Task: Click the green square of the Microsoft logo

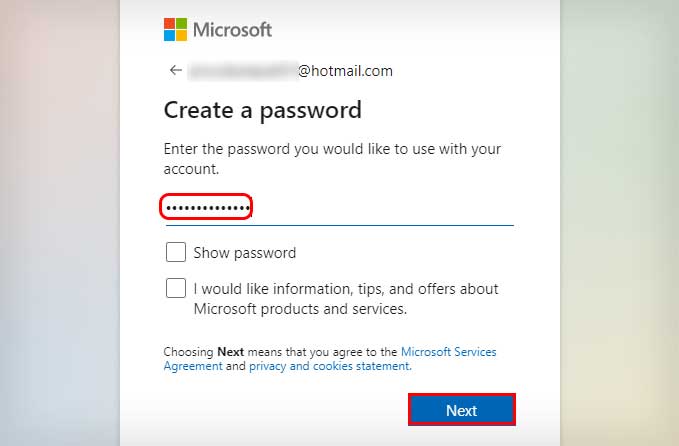Action: 181,23
